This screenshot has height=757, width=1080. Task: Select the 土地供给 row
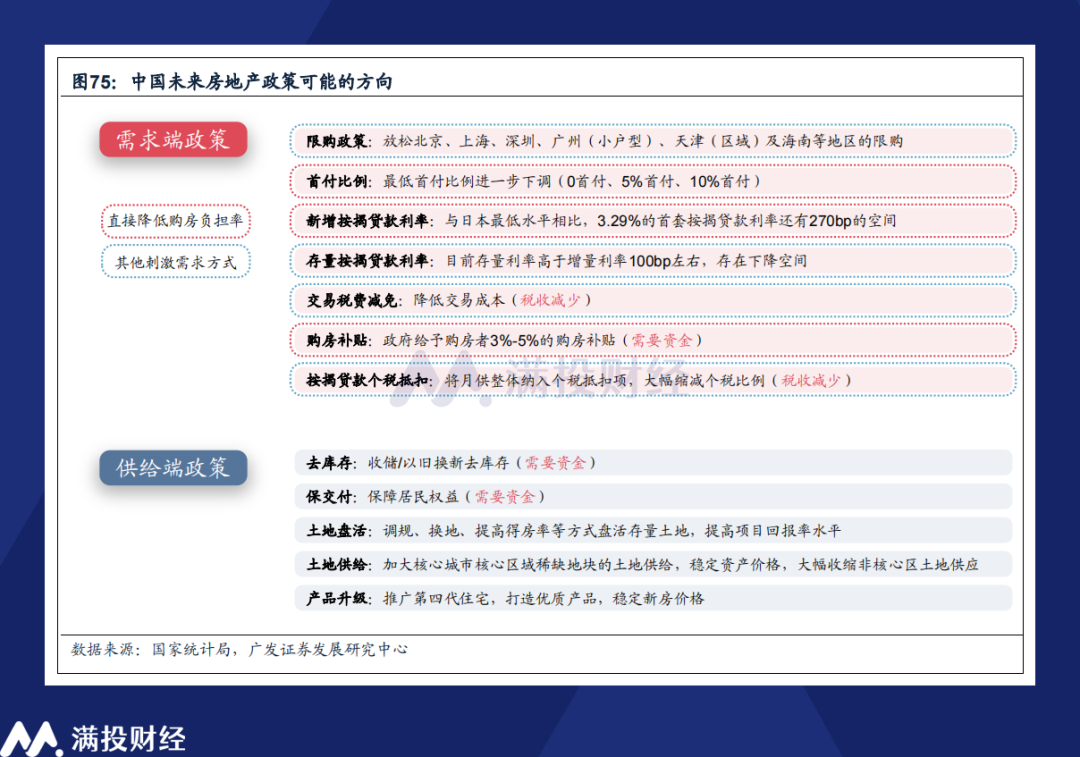[x=654, y=564]
